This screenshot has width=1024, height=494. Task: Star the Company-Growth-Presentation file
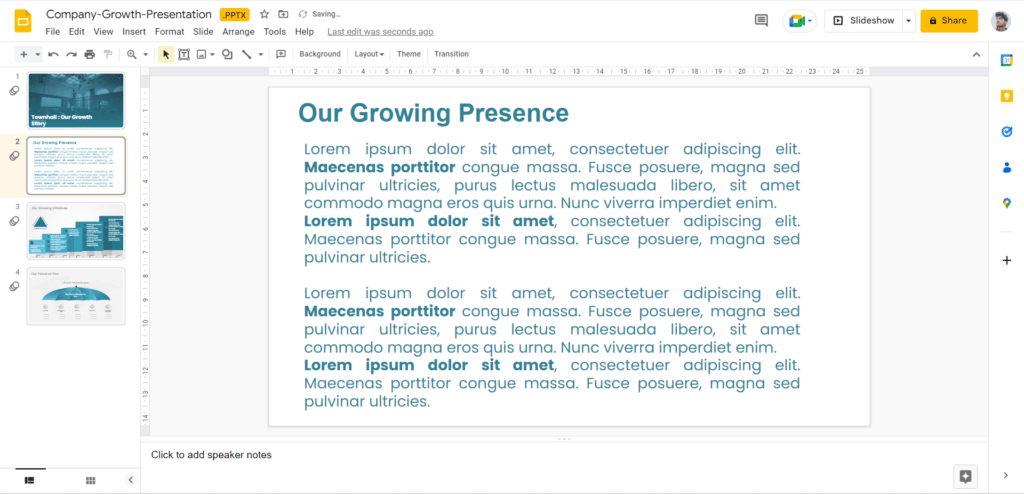coord(264,14)
